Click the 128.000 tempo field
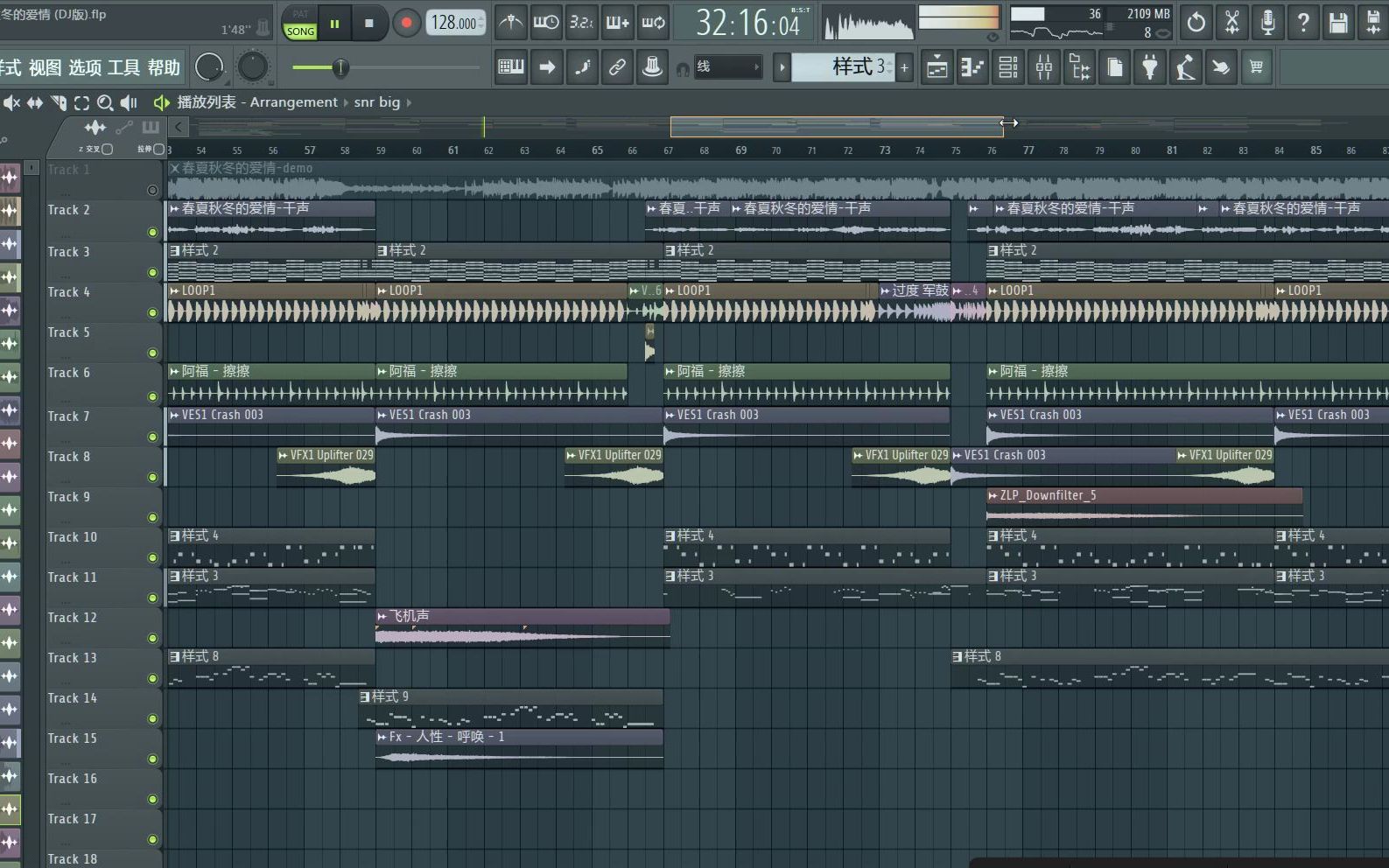The image size is (1389, 868). coord(457,24)
